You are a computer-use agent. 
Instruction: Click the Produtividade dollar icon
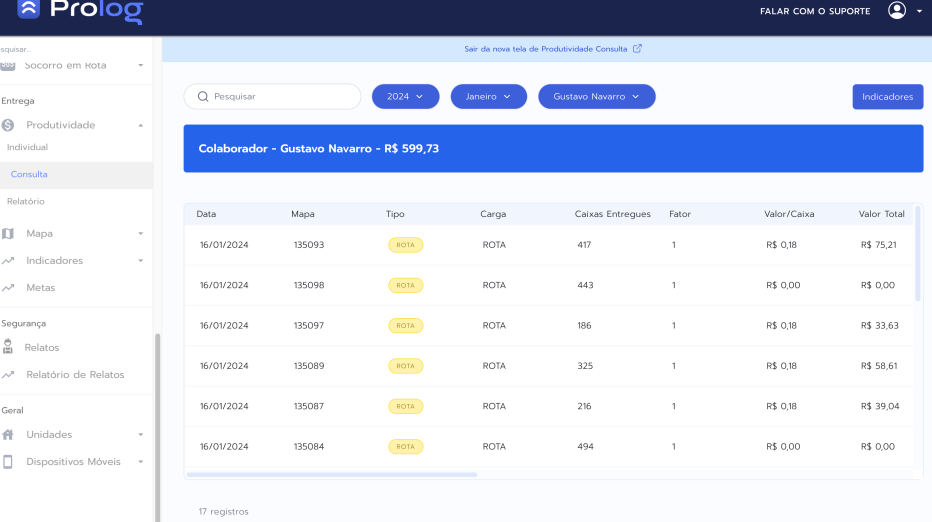coord(8,125)
